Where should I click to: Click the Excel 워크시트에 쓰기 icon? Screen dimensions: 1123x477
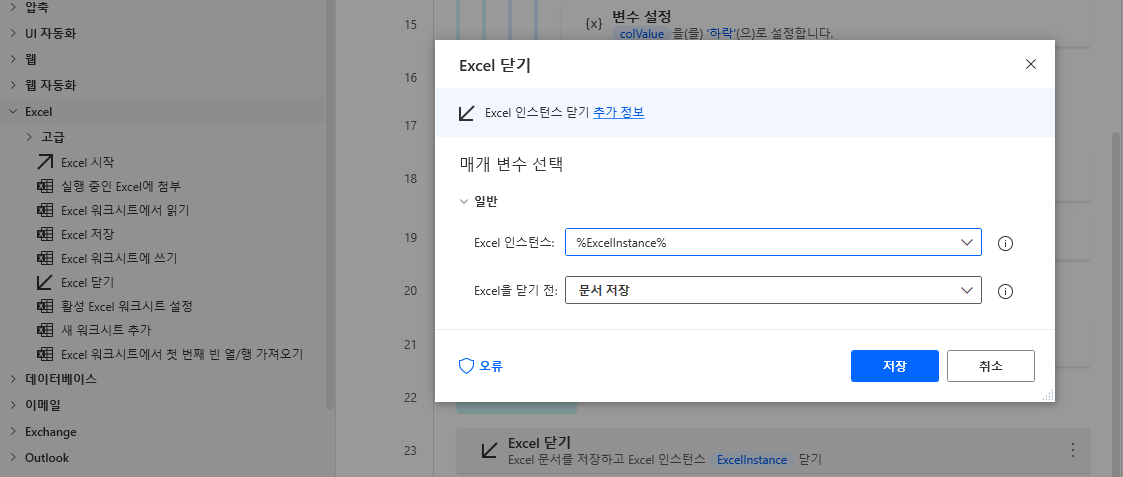pyautogui.click(x=45, y=258)
